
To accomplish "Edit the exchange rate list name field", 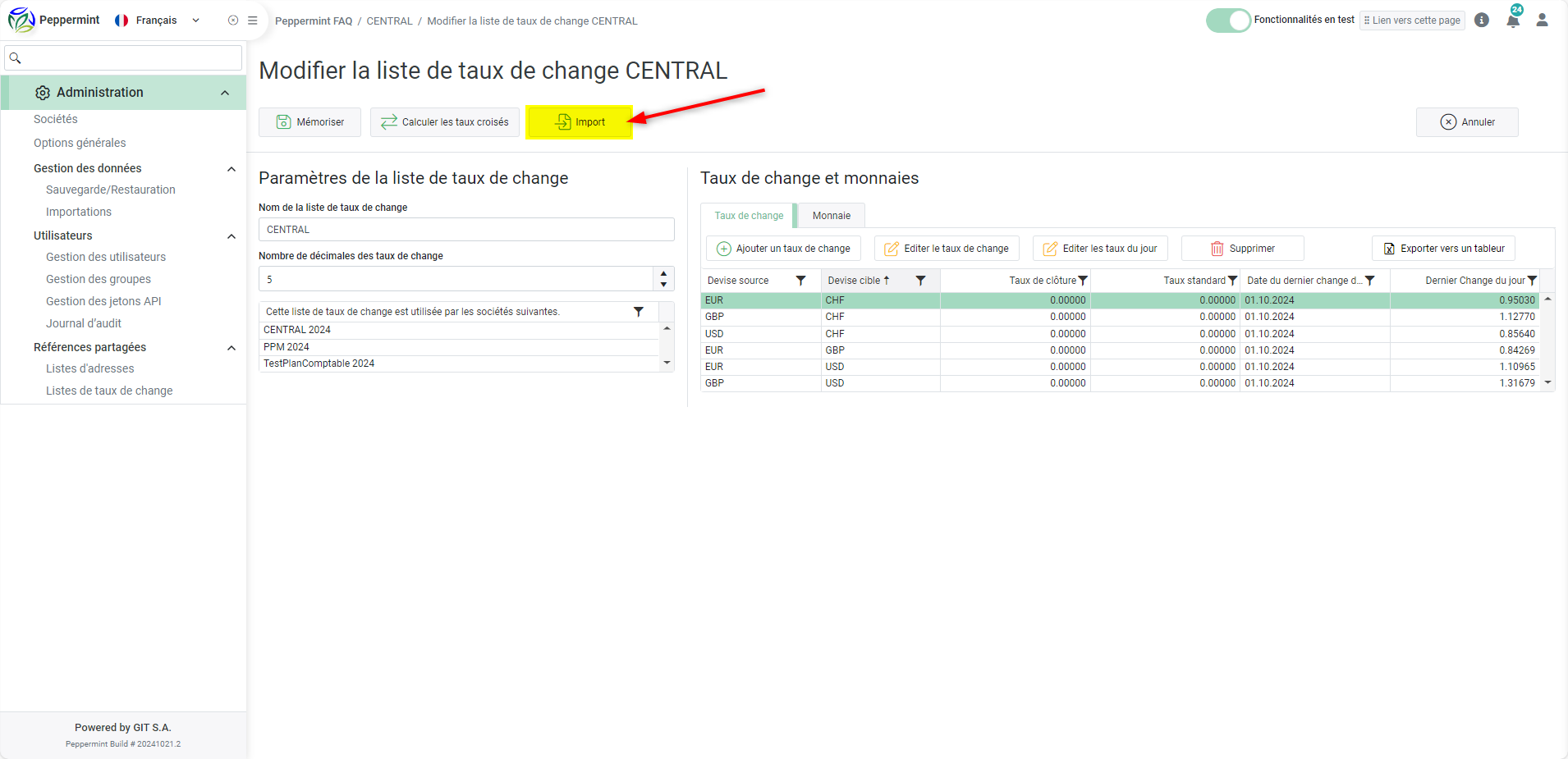I will pos(466,230).
